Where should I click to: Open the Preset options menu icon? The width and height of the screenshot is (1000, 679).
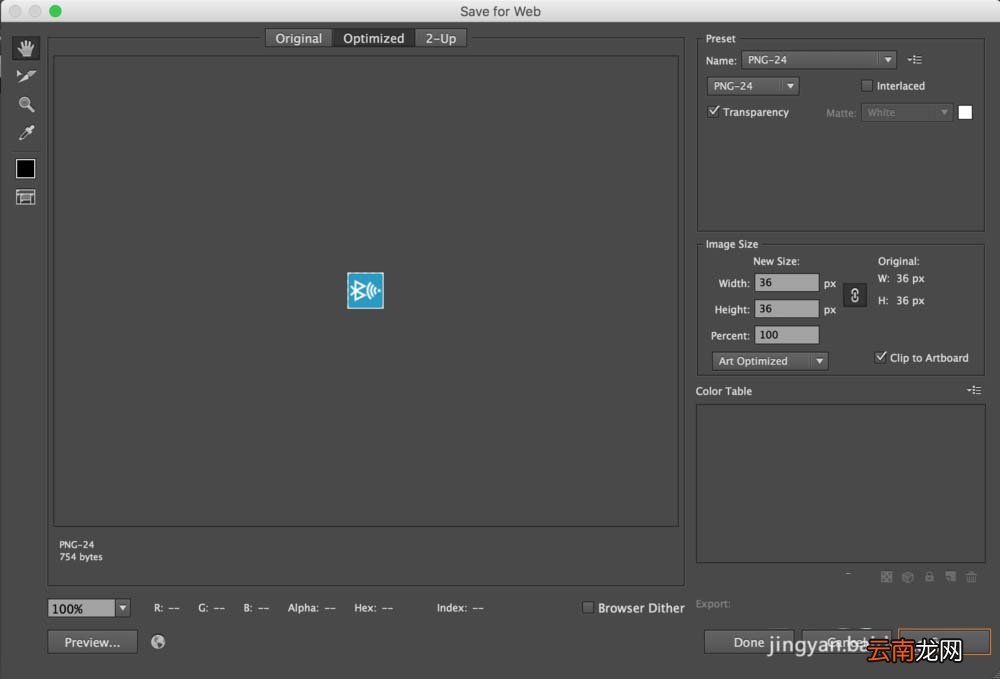pyautogui.click(x=915, y=60)
